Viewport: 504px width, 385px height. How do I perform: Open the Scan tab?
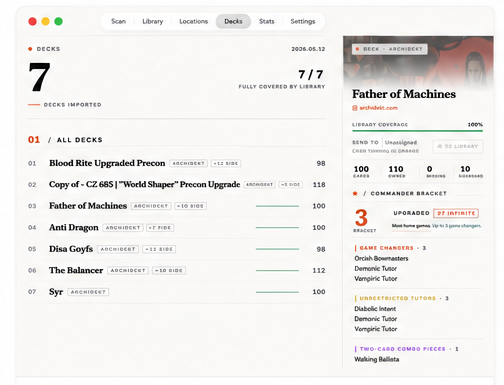[x=118, y=21]
